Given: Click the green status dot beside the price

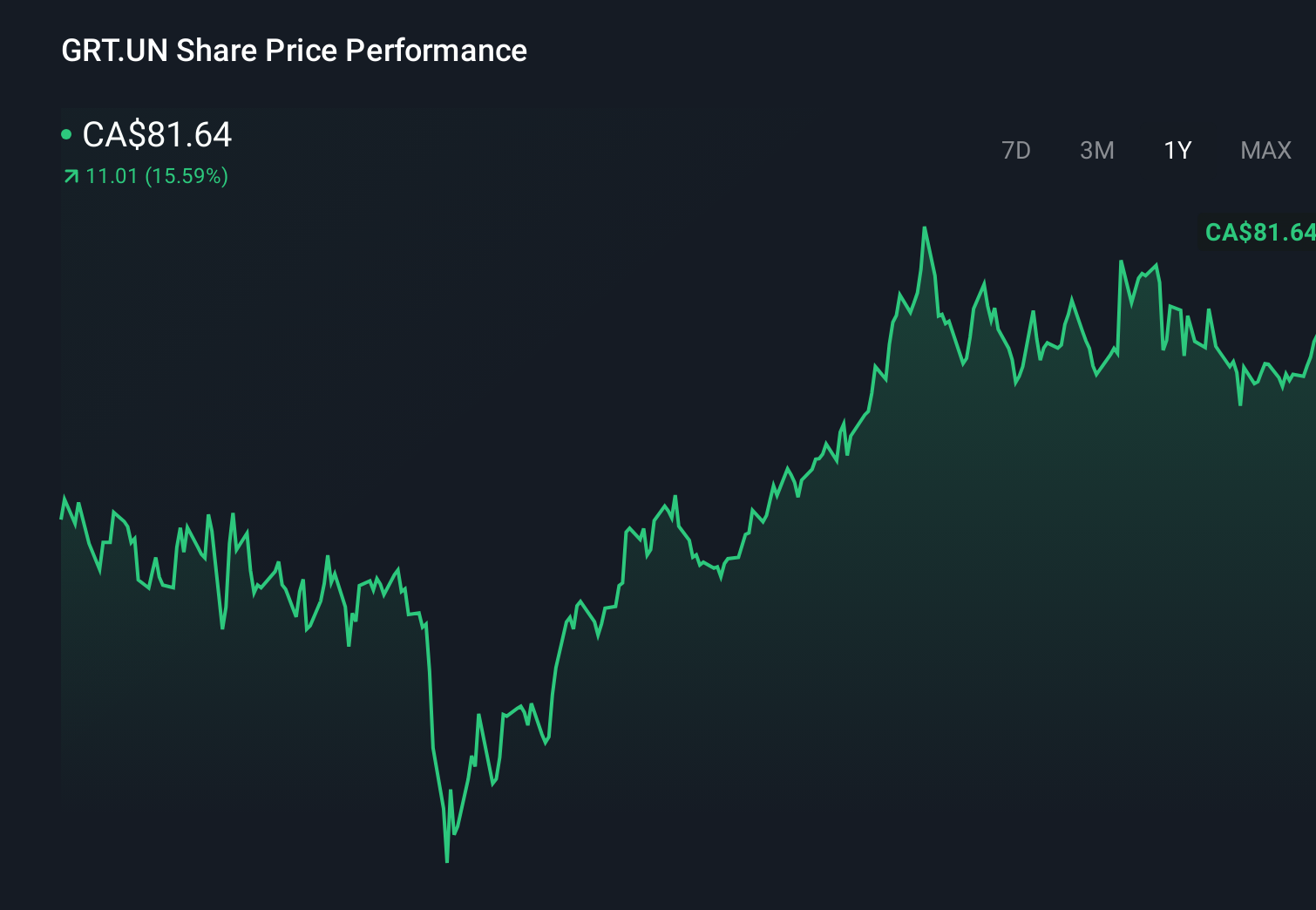Looking at the screenshot, I should pyautogui.click(x=67, y=133).
